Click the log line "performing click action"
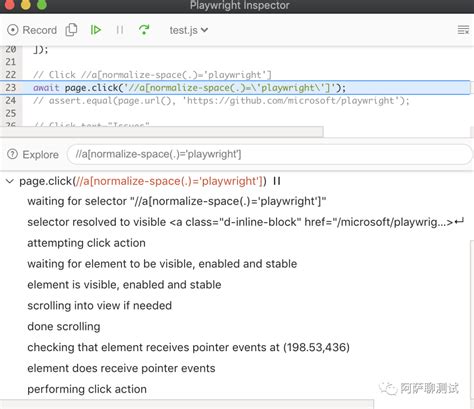Viewport: 474px width, 409px height. pos(87,389)
